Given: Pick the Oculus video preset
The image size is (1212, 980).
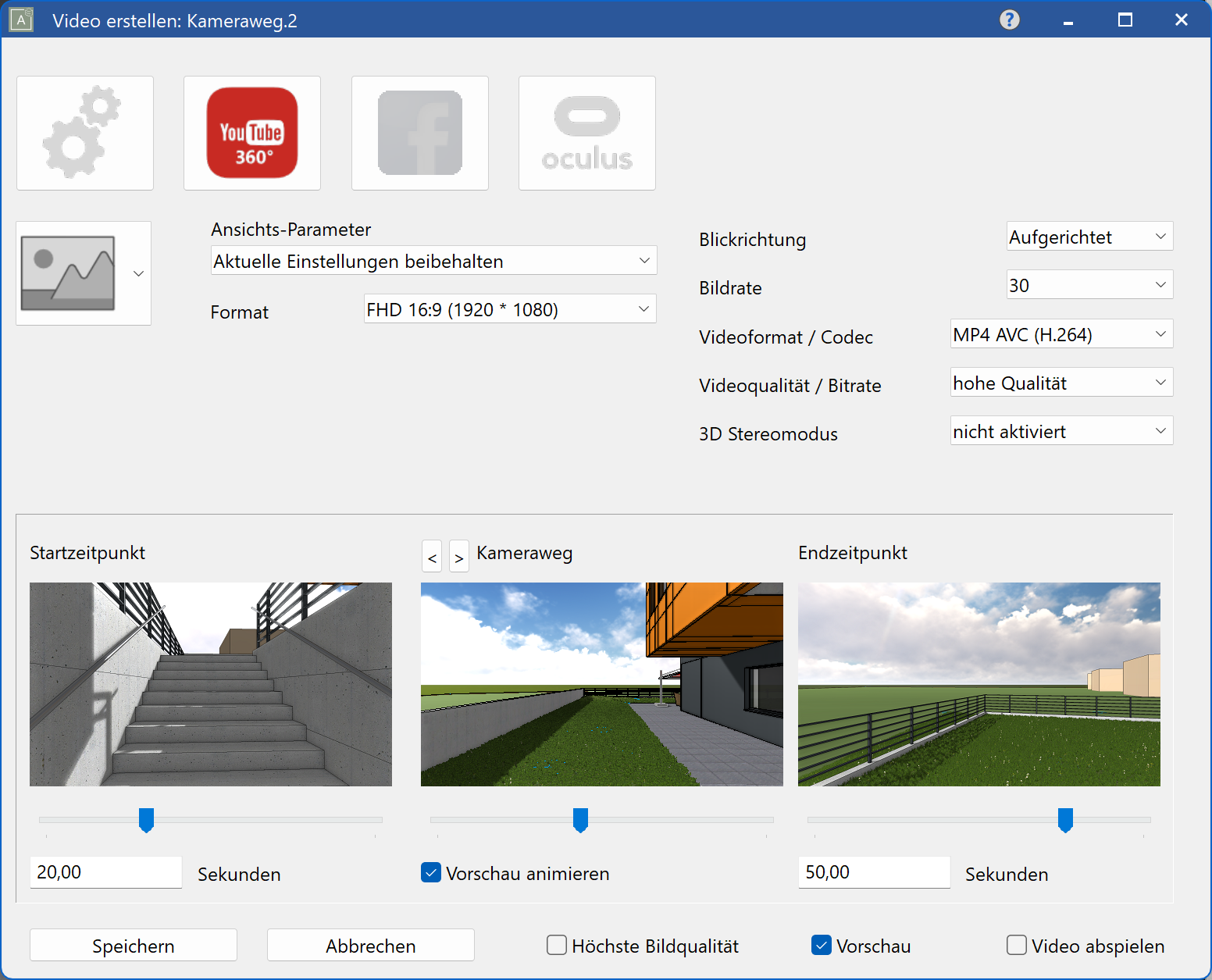Looking at the screenshot, I should pos(587,133).
